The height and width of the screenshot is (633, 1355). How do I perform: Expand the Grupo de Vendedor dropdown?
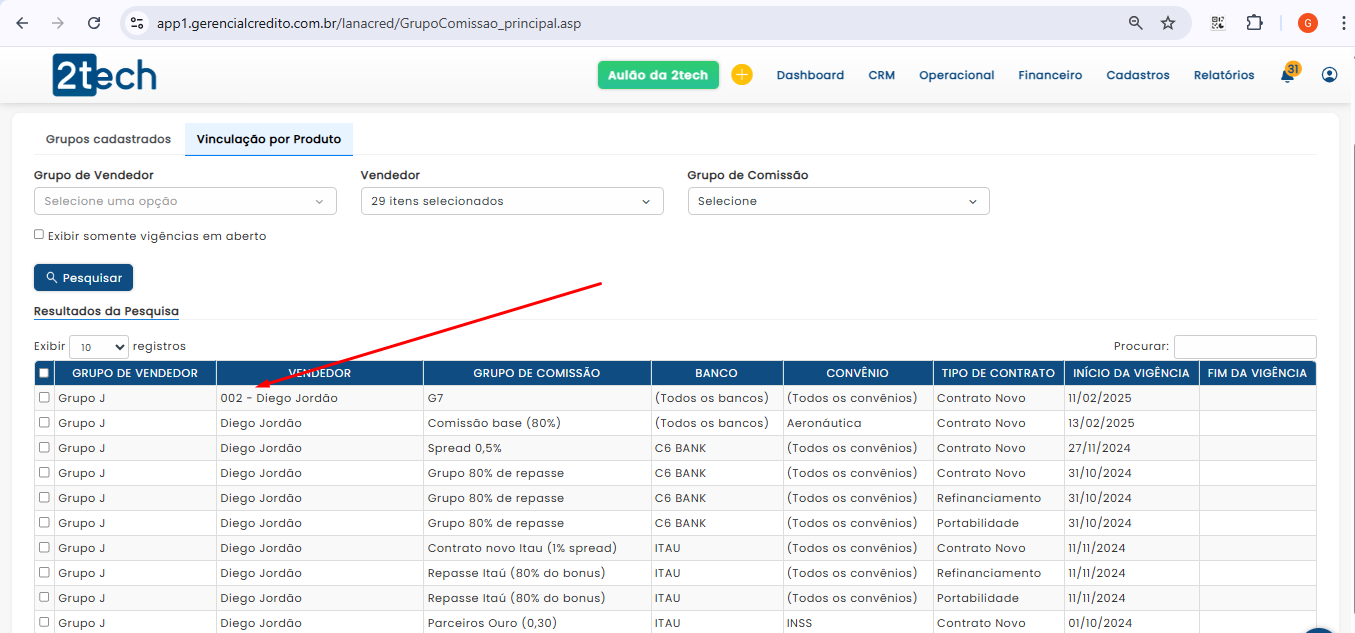pos(185,201)
